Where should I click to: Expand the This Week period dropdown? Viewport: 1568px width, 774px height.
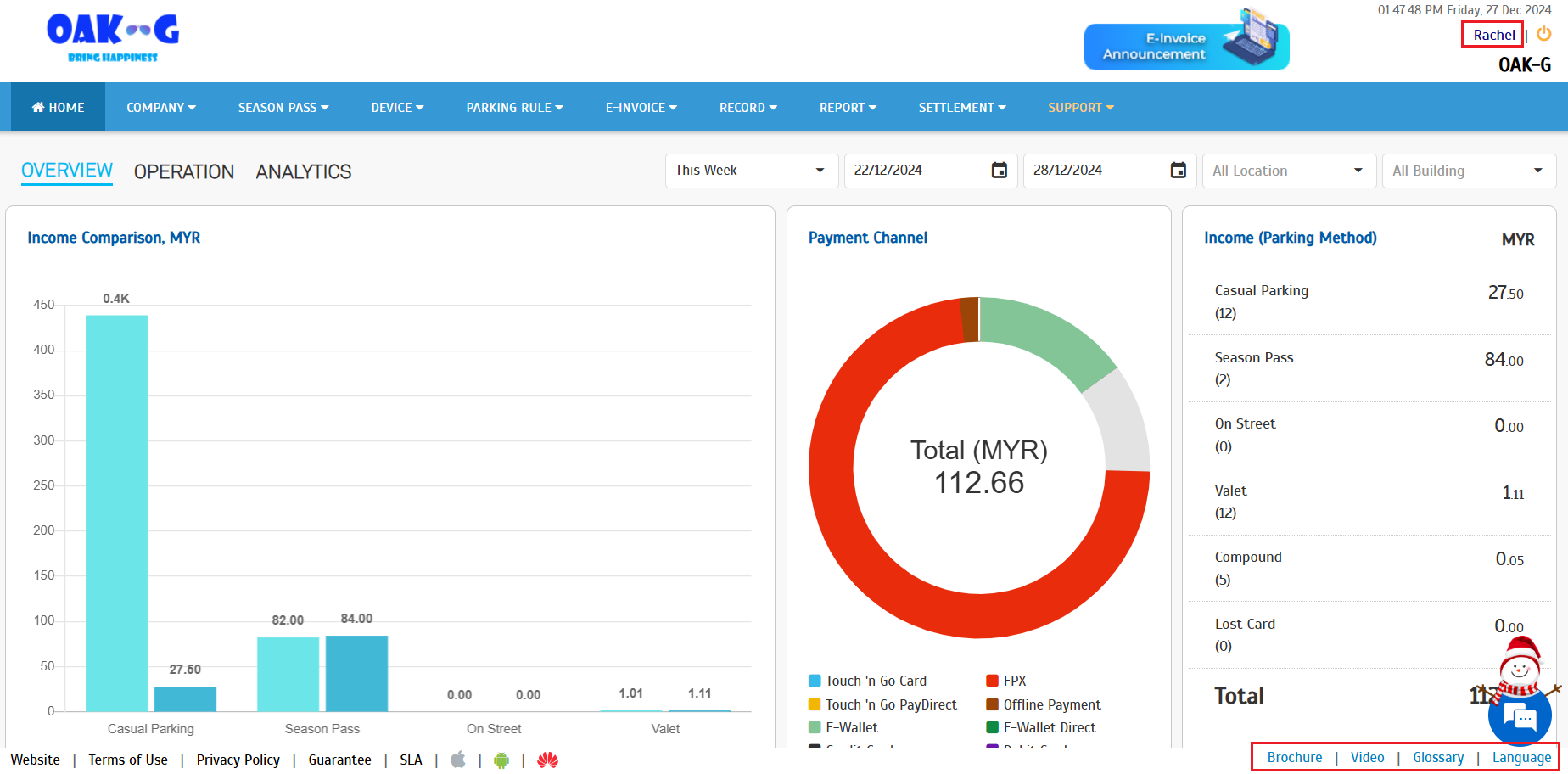pos(751,171)
